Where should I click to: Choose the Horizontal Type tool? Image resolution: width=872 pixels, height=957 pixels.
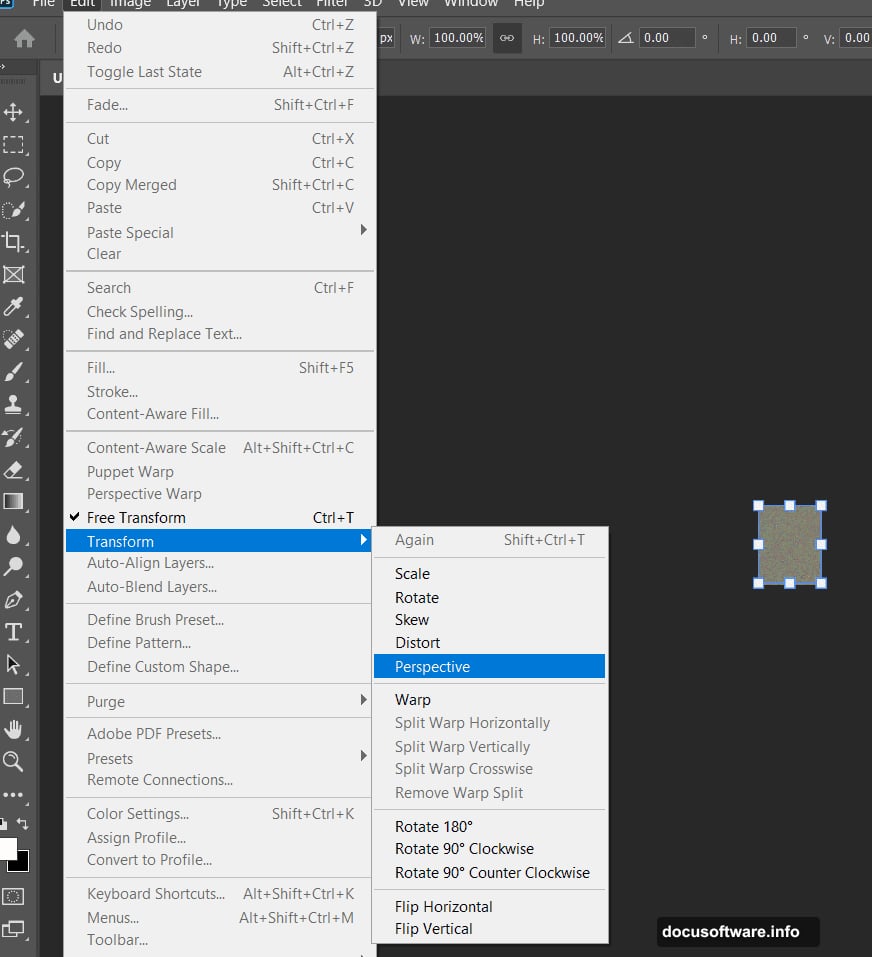tap(14, 632)
